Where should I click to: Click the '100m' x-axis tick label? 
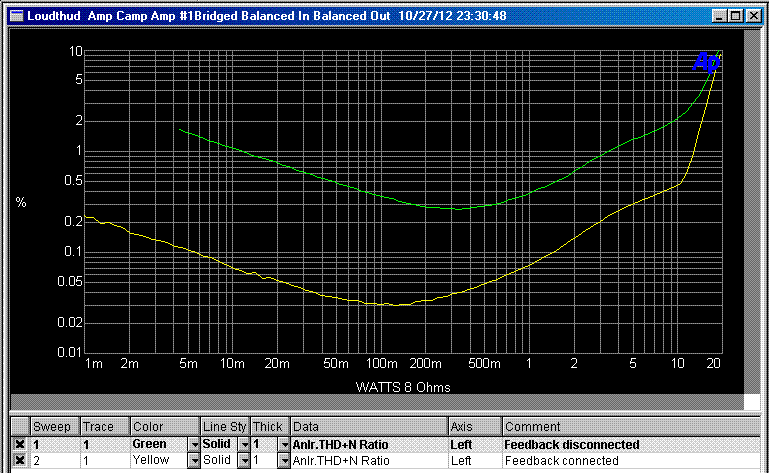click(382, 364)
